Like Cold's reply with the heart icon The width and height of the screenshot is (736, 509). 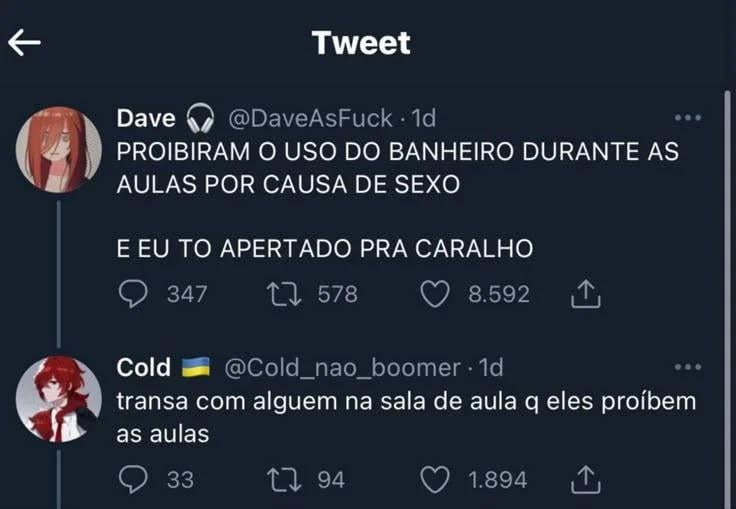[435, 479]
